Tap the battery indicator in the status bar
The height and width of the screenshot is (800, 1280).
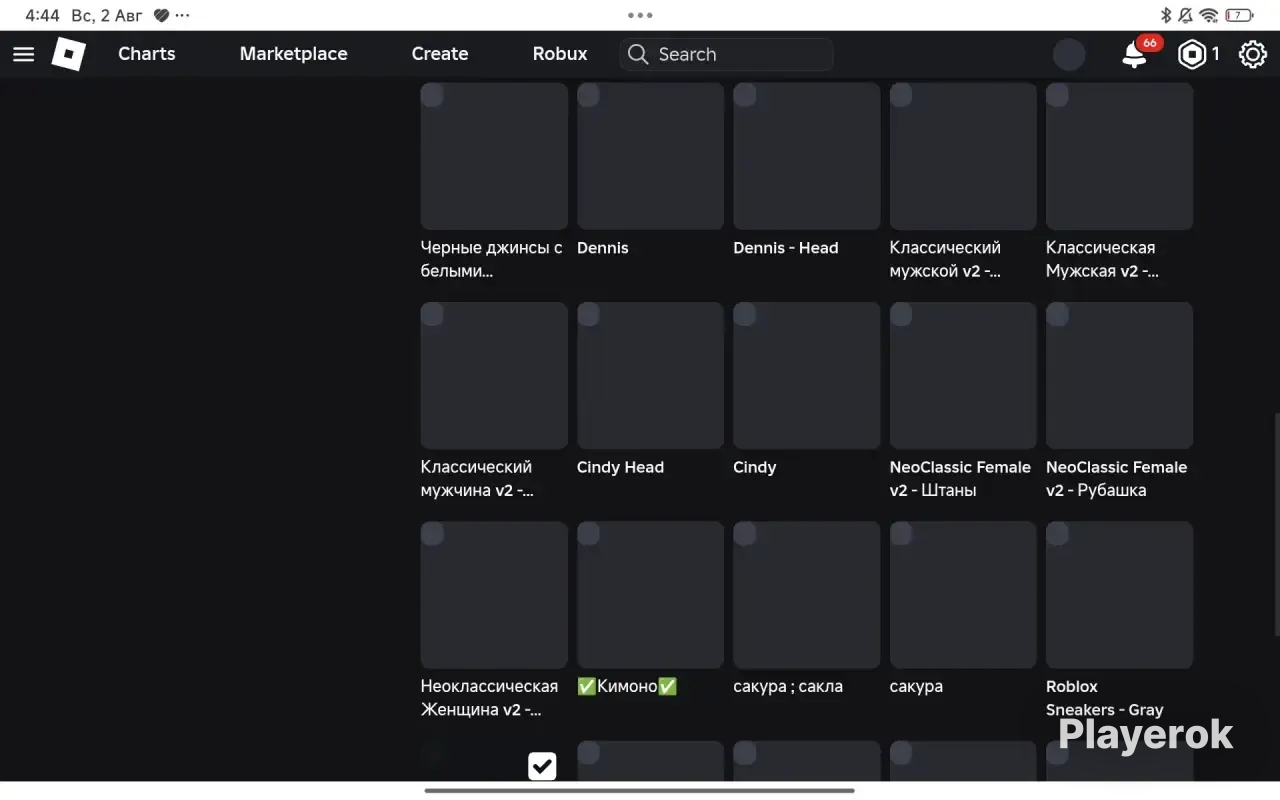pos(1239,15)
